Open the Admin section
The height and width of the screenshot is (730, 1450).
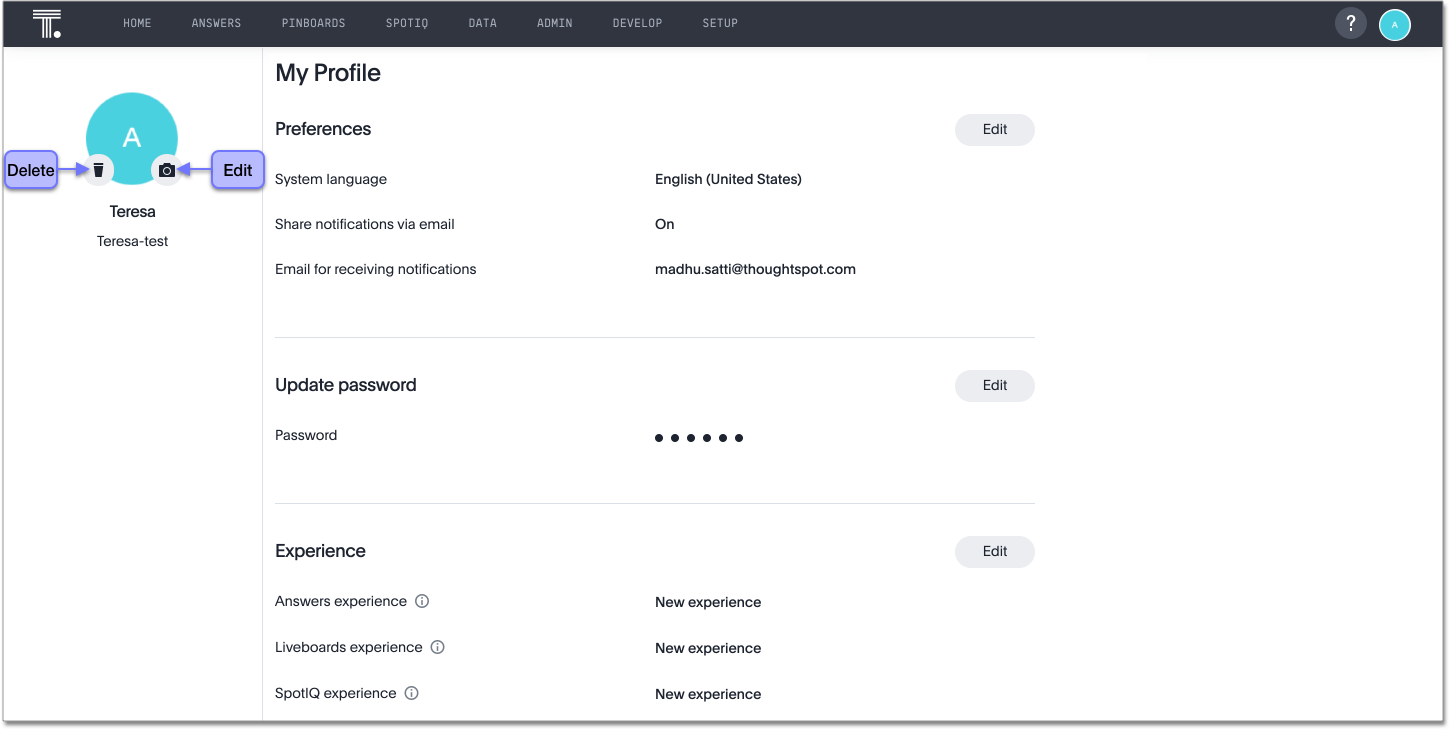coord(554,24)
